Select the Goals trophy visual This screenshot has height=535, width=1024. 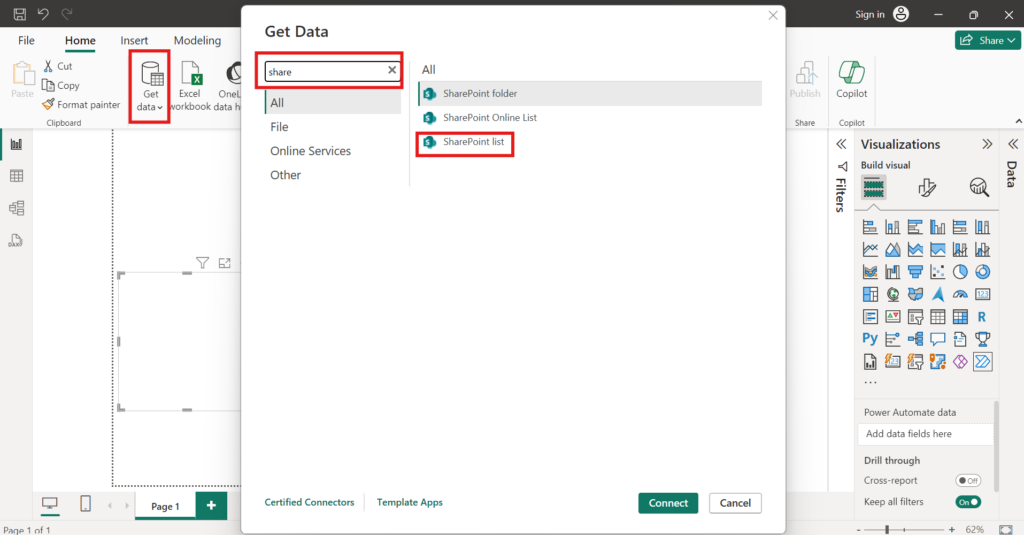pyautogui.click(x=982, y=338)
